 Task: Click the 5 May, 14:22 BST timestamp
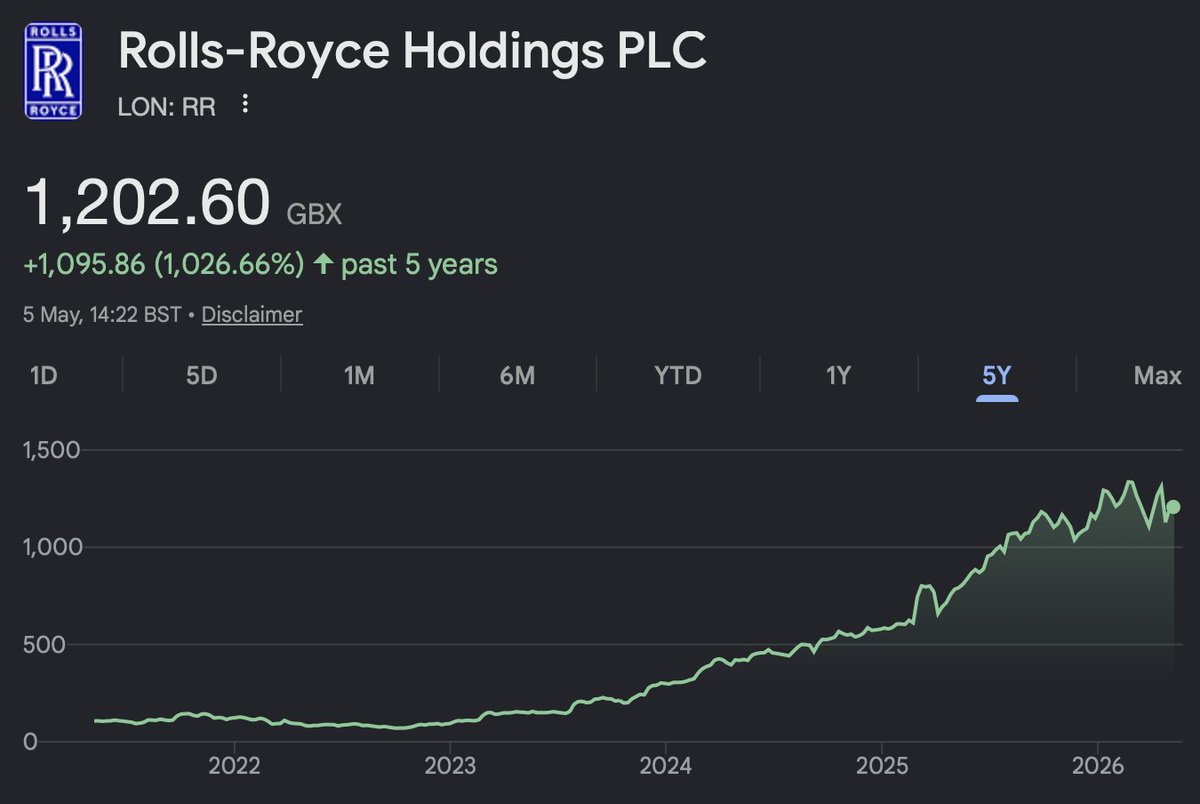(103, 314)
